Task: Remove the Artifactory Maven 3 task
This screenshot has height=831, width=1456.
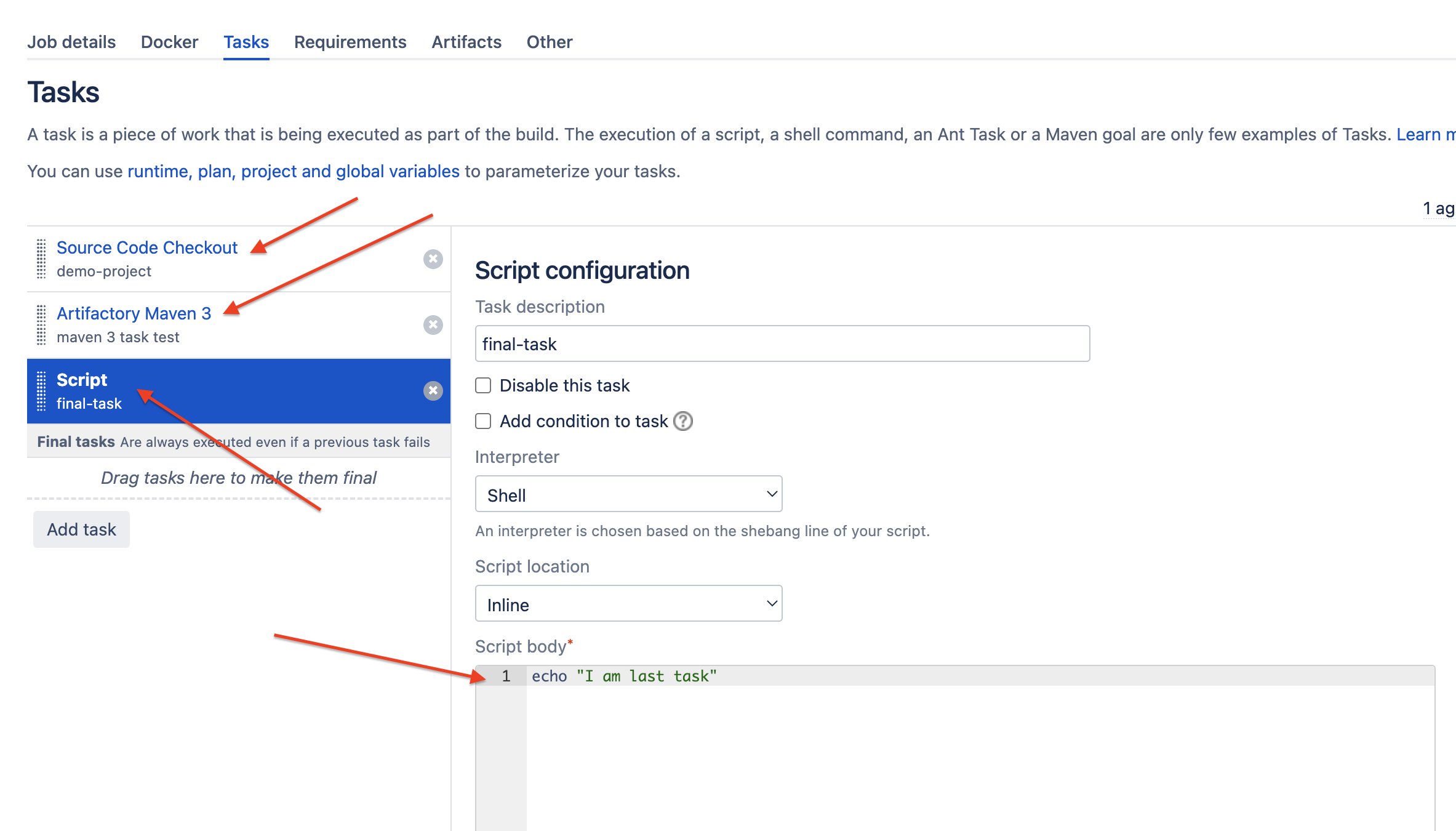Action: (x=433, y=325)
